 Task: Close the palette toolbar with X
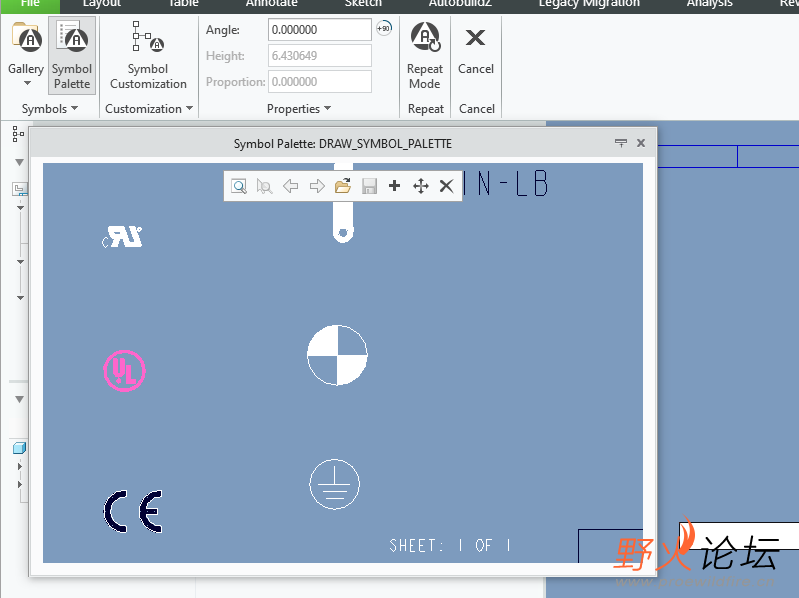446,186
